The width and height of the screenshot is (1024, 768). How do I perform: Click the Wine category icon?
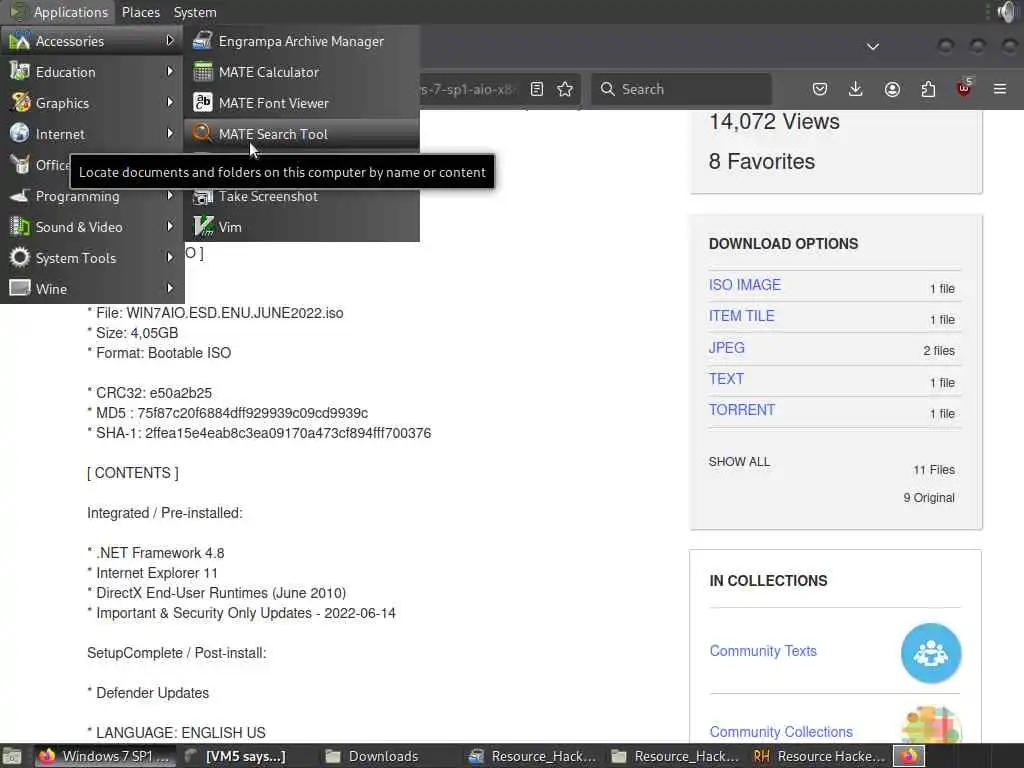point(20,288)
